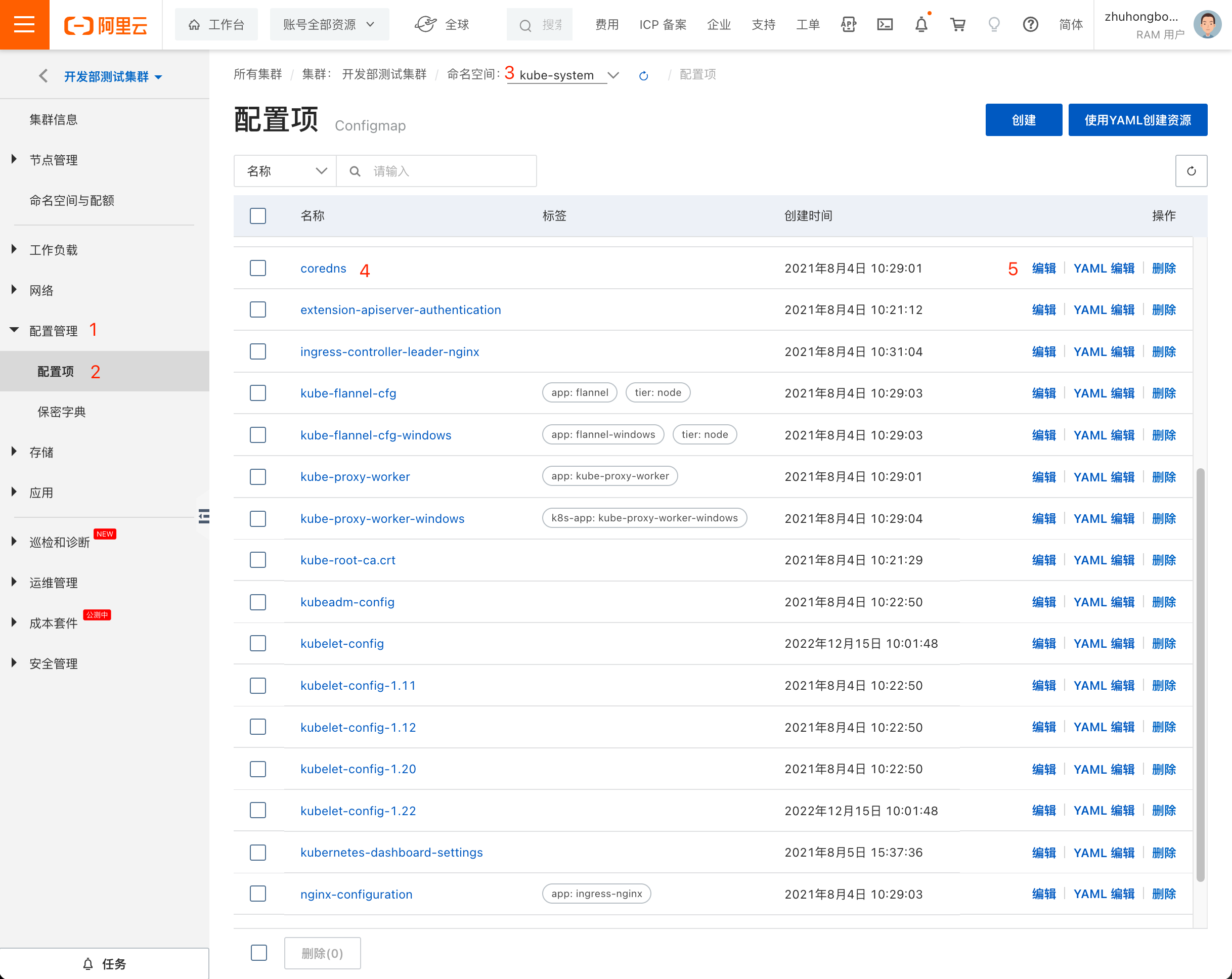Viewport: 1232px width, 979px height.
Task: Click the disabled 删除(0) bulk delete button
Action: (322, 953)
